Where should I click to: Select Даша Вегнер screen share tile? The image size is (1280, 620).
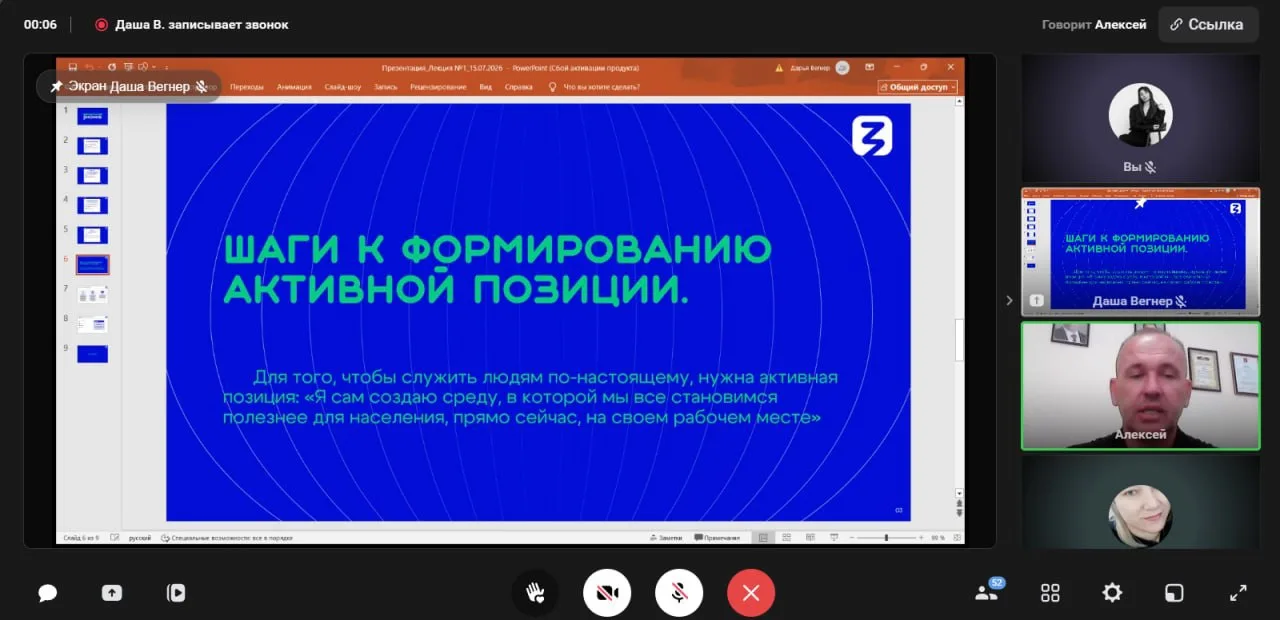click(x=1140, y=251)
